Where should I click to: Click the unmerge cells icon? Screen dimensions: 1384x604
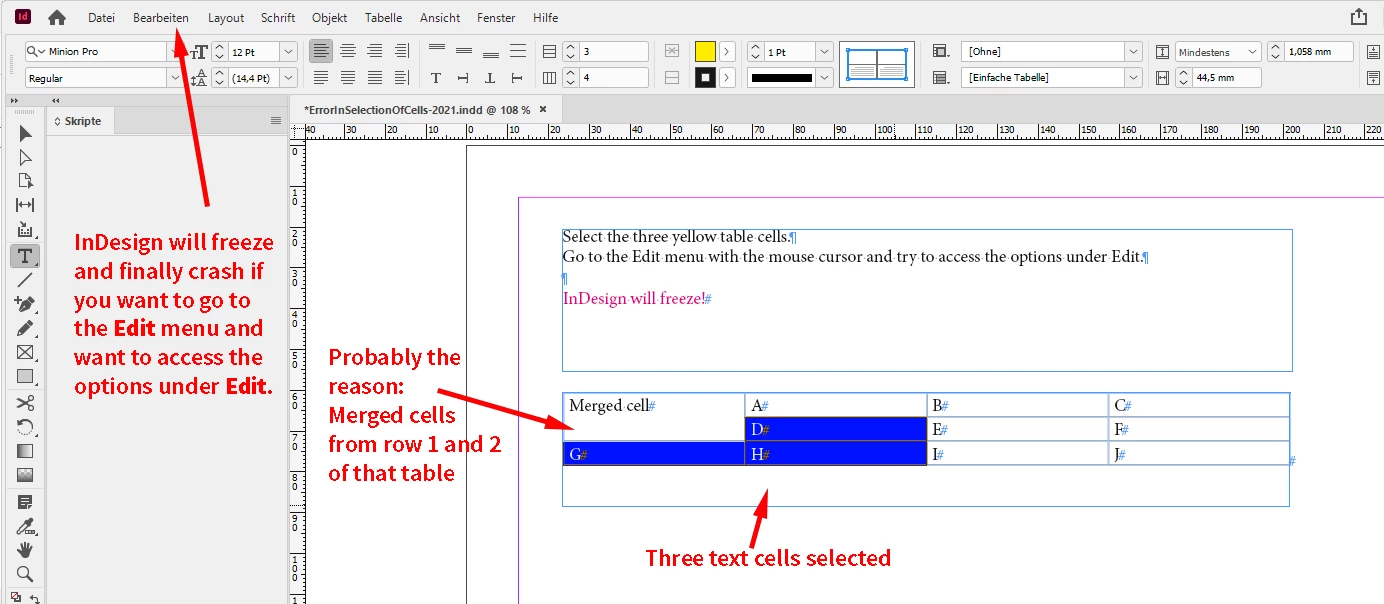[x=672, y=77]
